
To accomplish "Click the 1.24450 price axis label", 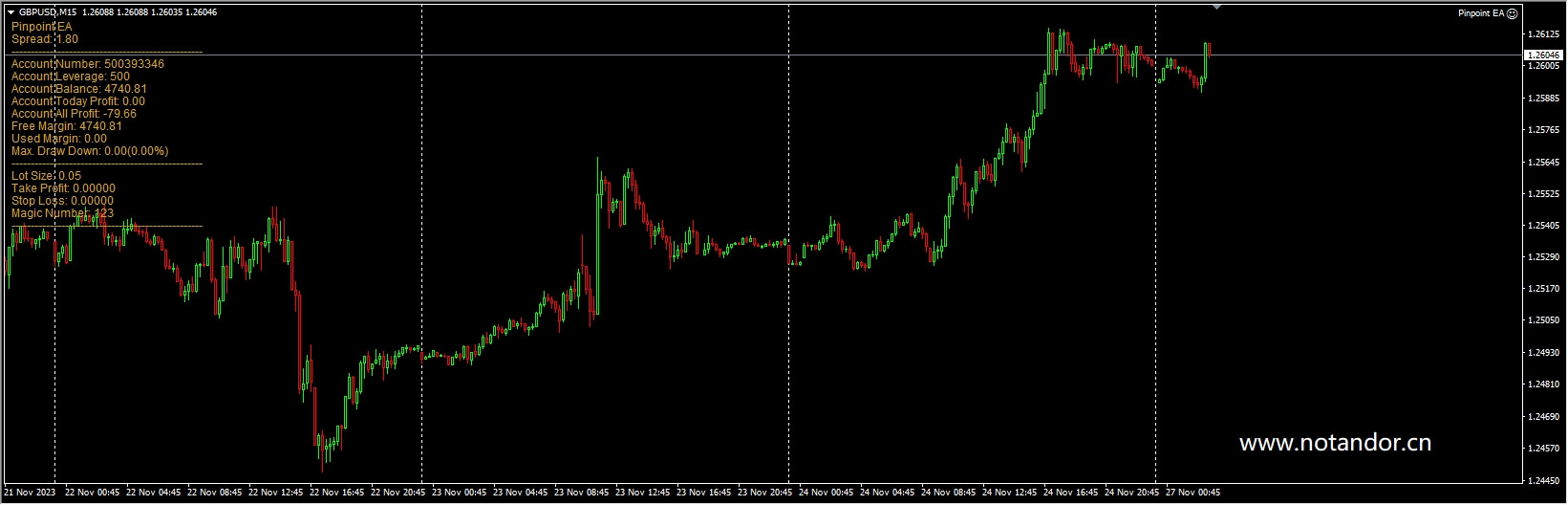I will (1543, 480).
